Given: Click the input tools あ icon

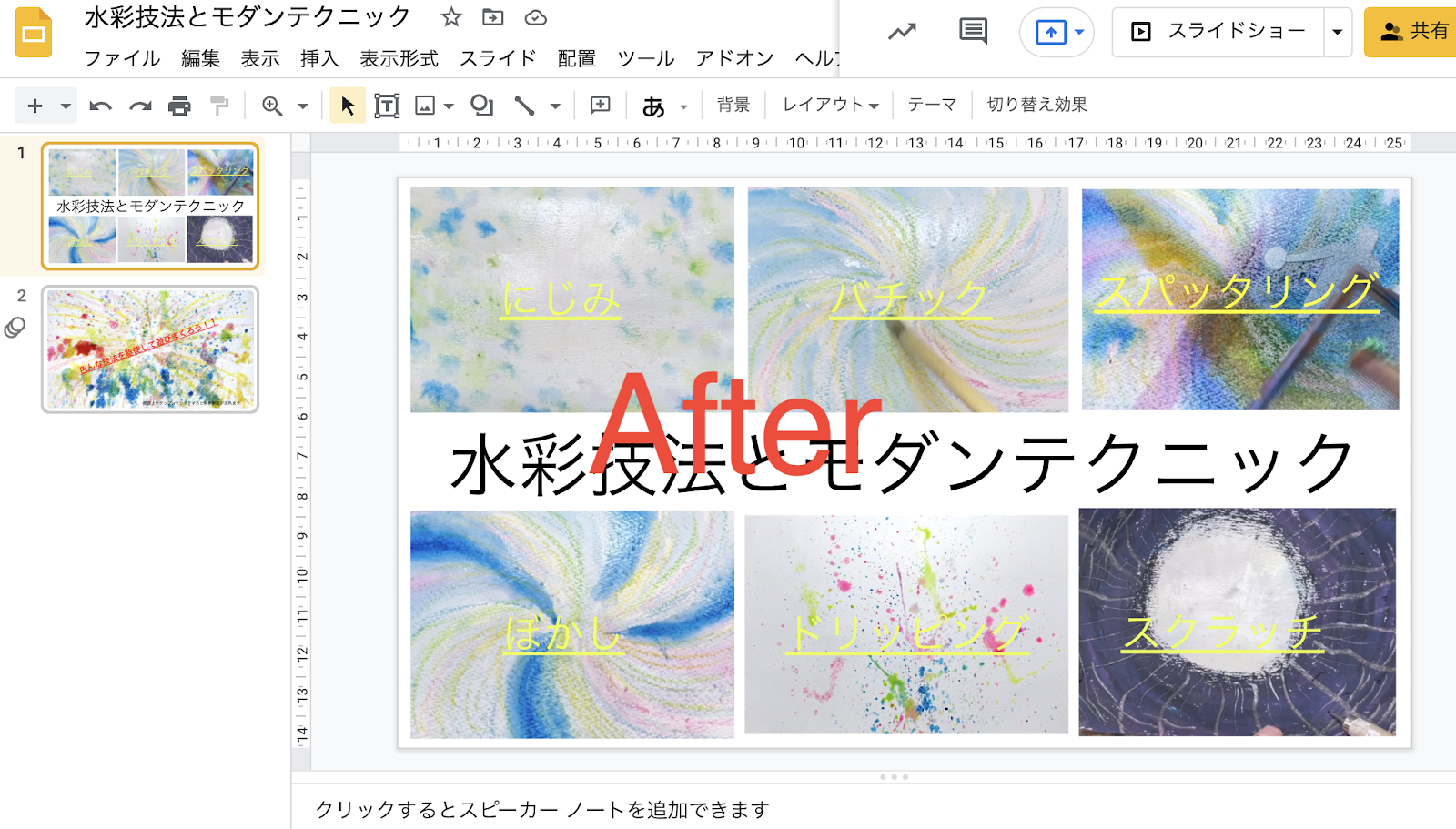Looking at the screenshot, I should tap(653, 106).
